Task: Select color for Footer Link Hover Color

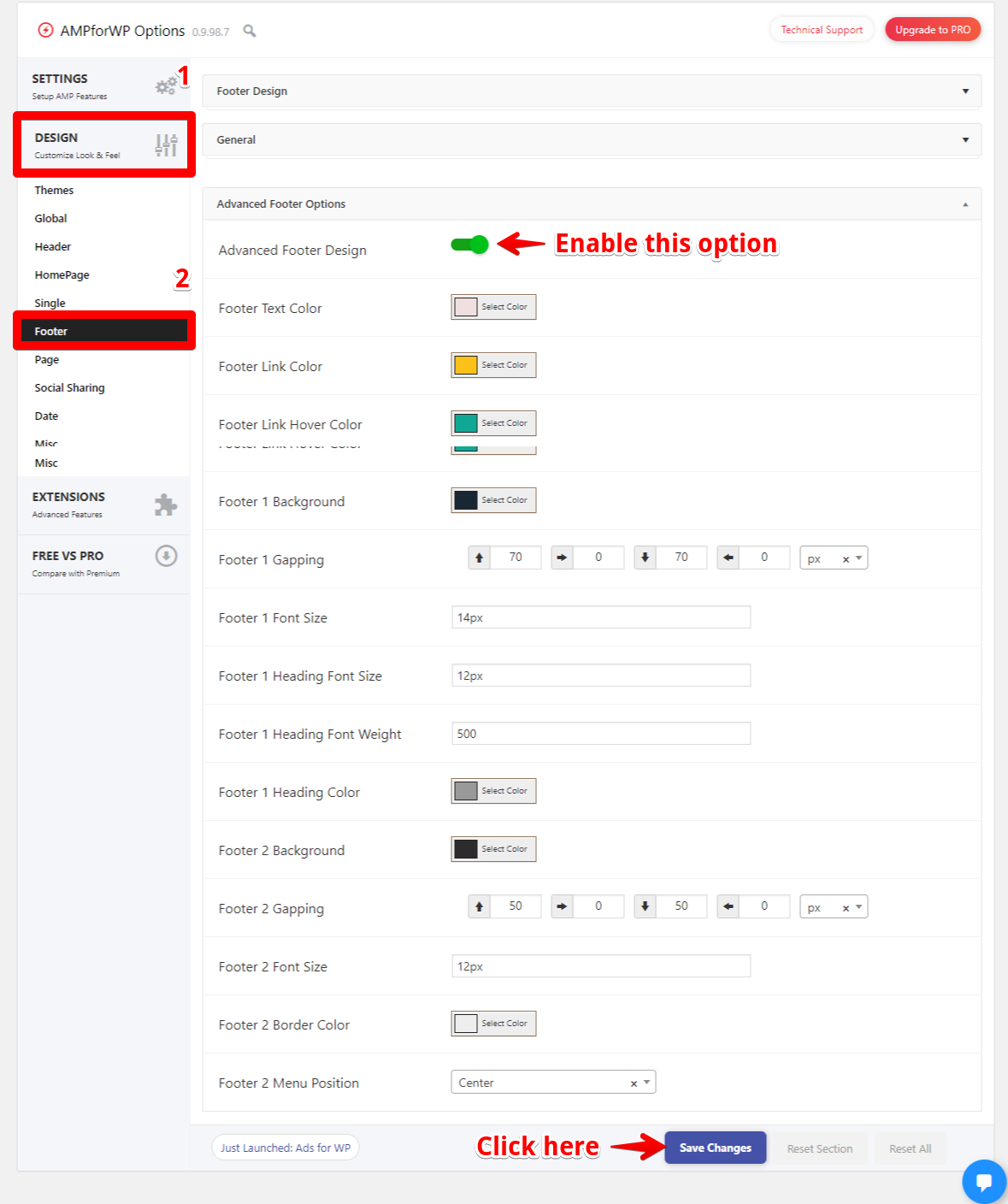Action: (x=493, y=423)
